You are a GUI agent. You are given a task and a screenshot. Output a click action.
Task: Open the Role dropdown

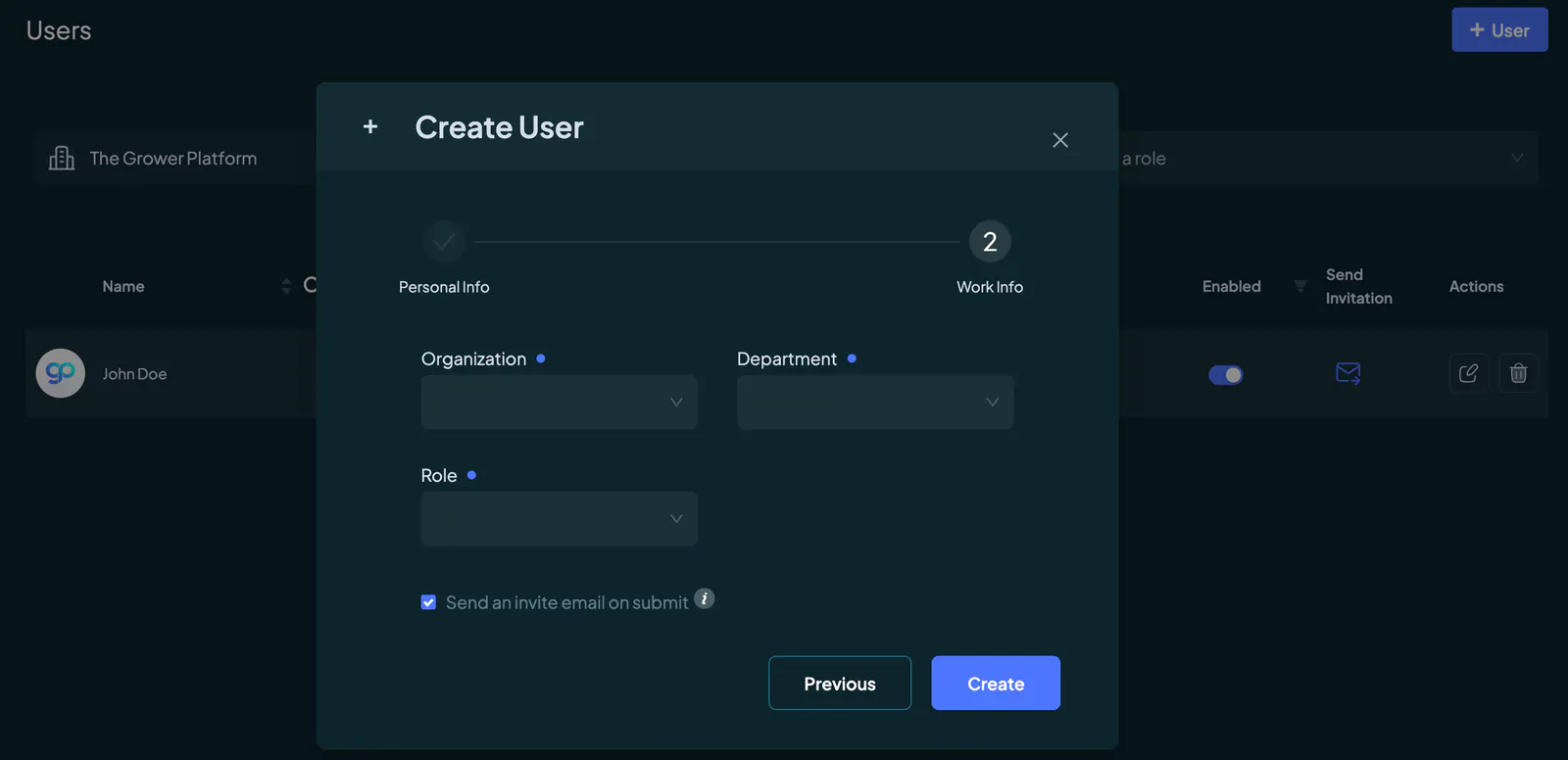point(560,518)
